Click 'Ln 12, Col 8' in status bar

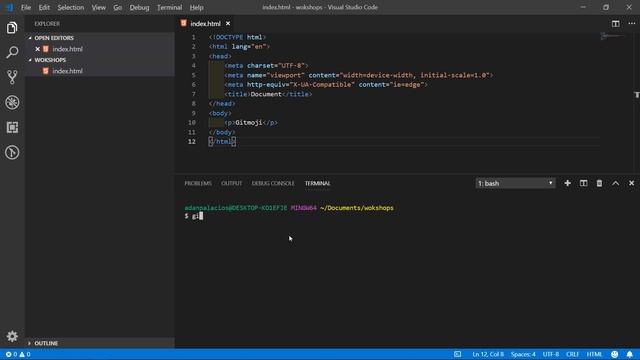488,354
